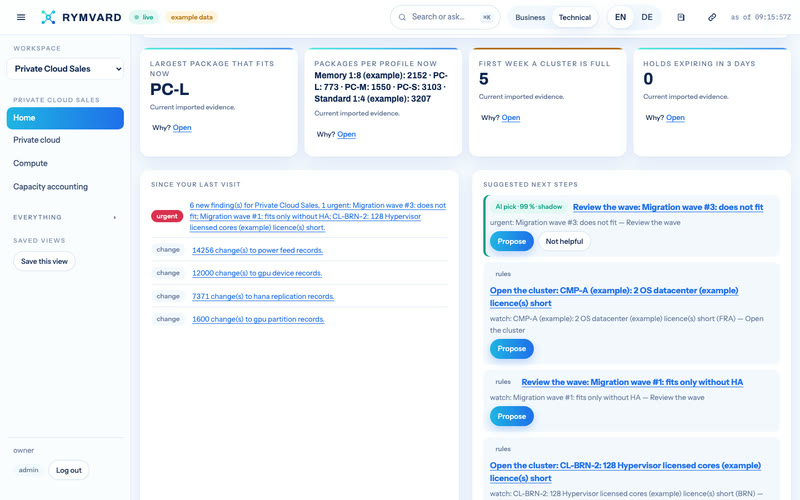Image resolution: width=800 pixels, height=500 pixels.
Task: Click the urgent red tag
Action: pyautogui.click(x=167, y=216)
